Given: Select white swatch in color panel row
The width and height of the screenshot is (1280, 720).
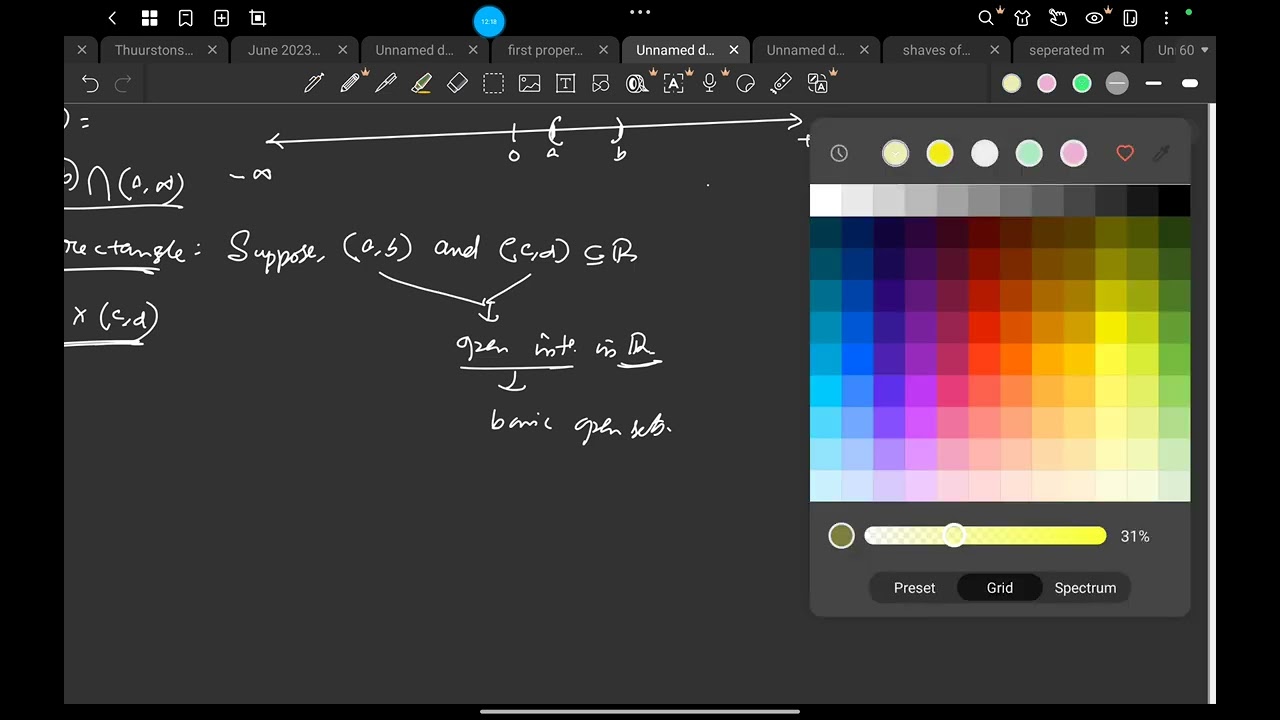Looking at the screenshot, I should coord(985,153).
